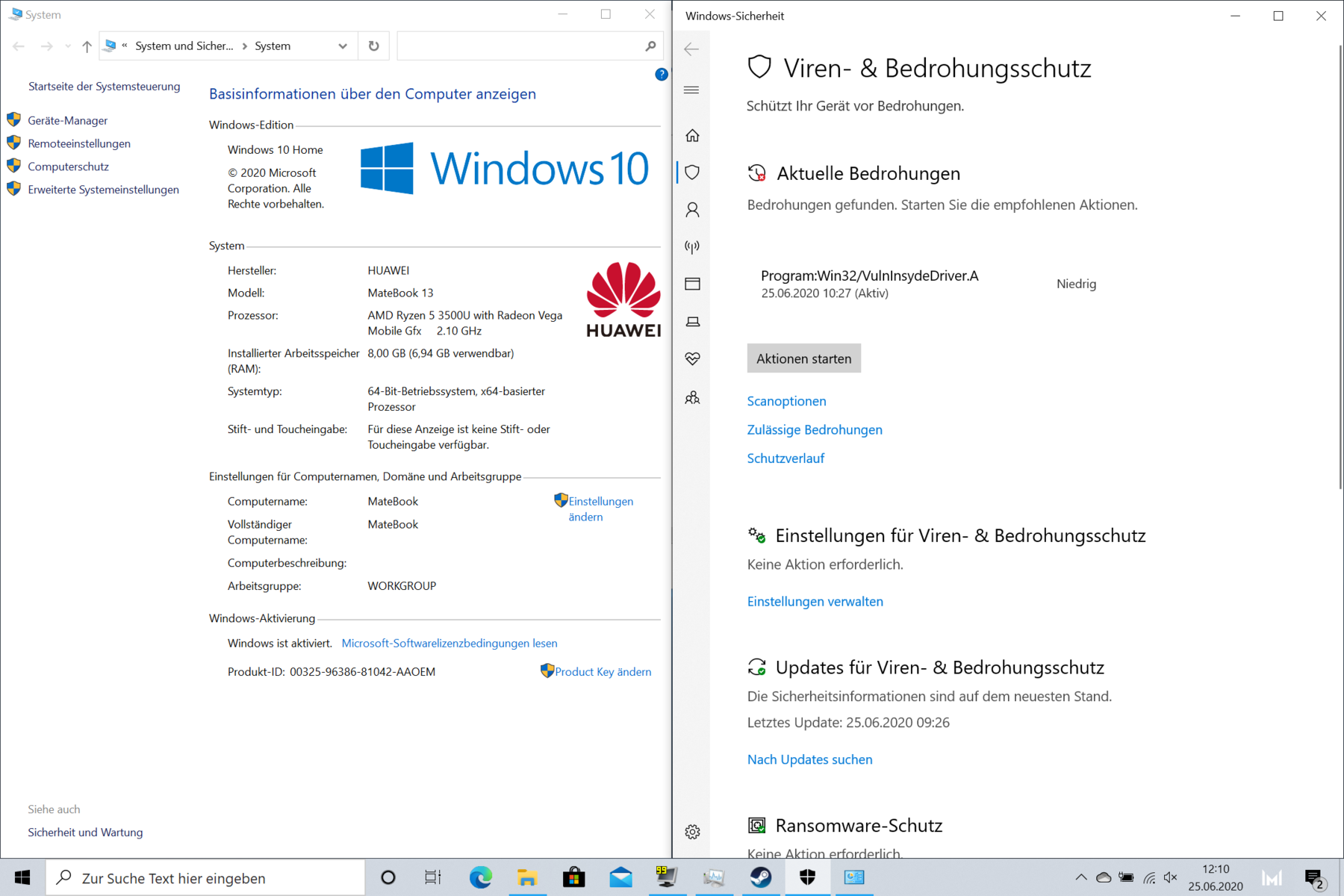Click the Aktionen starten button
This screenshot has height=896, width=1344.
coord(803,358)
